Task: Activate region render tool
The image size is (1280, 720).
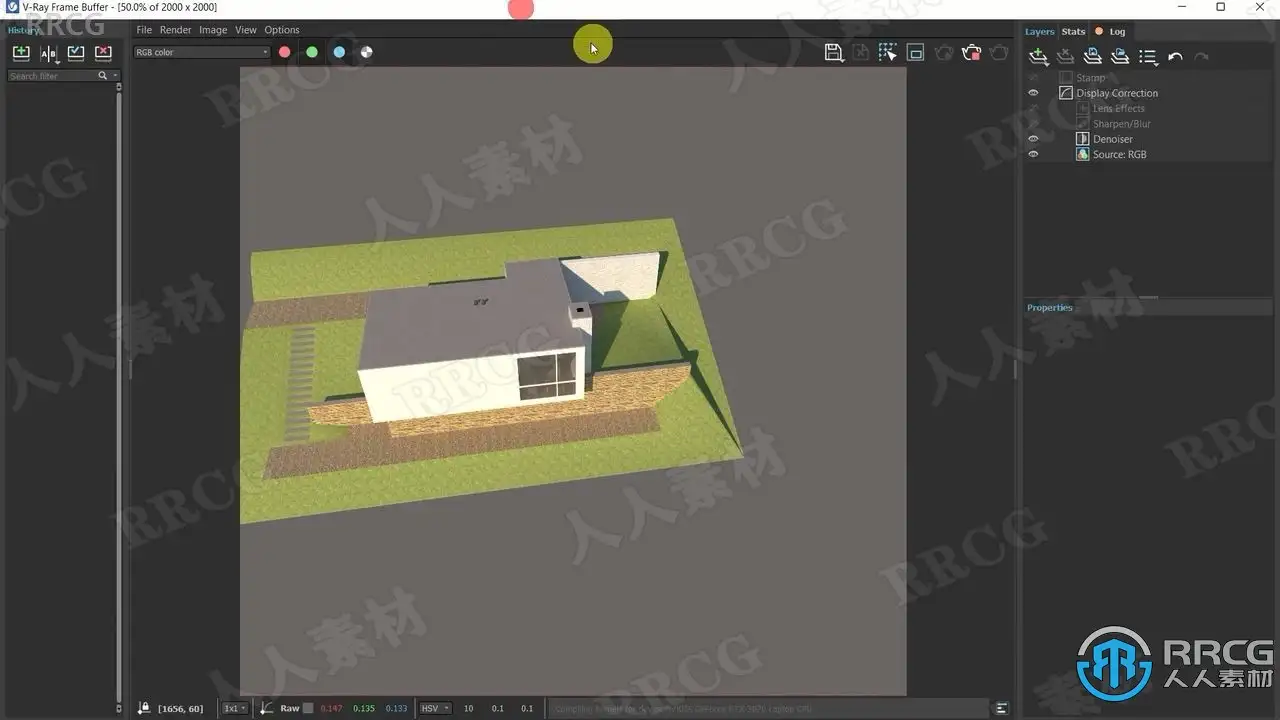Action: [915, 52]
